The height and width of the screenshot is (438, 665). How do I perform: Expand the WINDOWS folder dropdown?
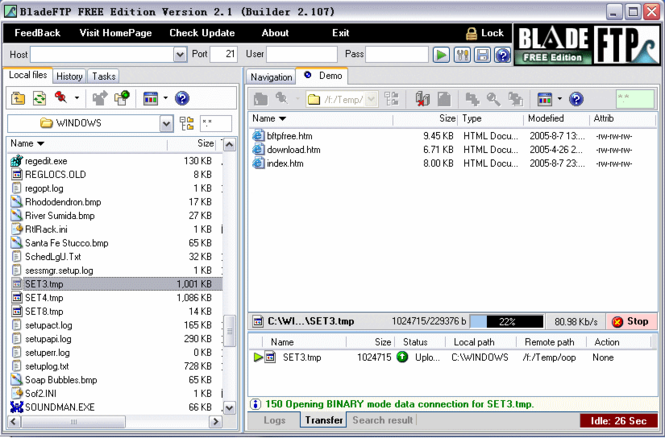click(166, 124)
